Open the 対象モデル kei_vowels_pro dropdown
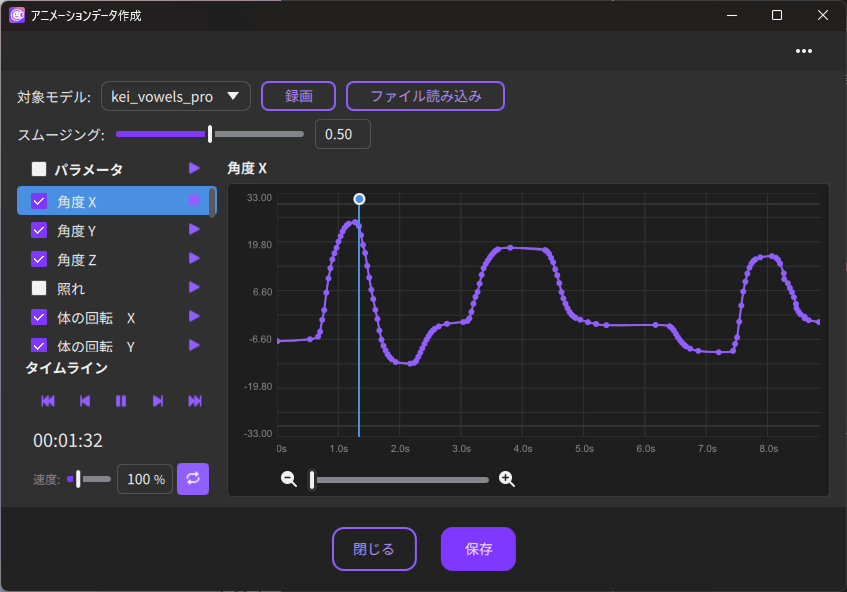The width and height of the screenshot is (847, 592). coord(175,96)
